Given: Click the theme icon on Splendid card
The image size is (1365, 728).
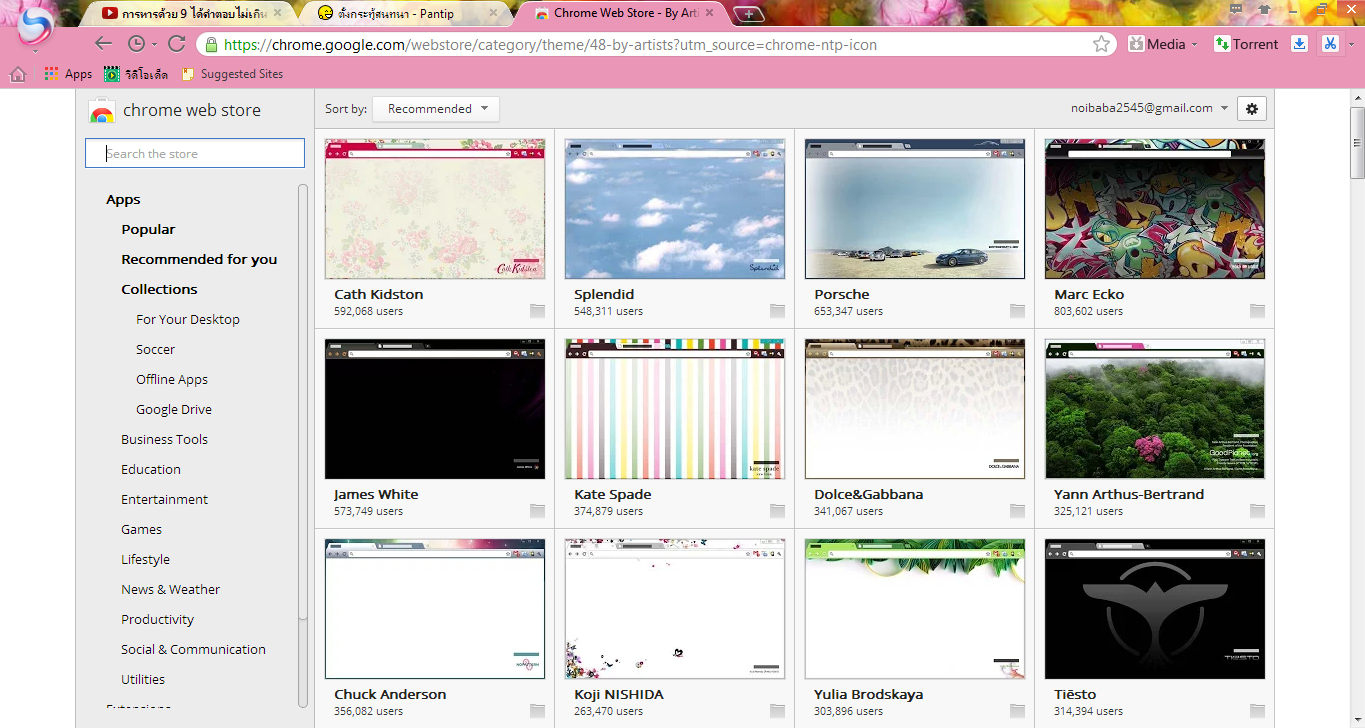Looking at the screenshot, I should click(x=777, y=311).
